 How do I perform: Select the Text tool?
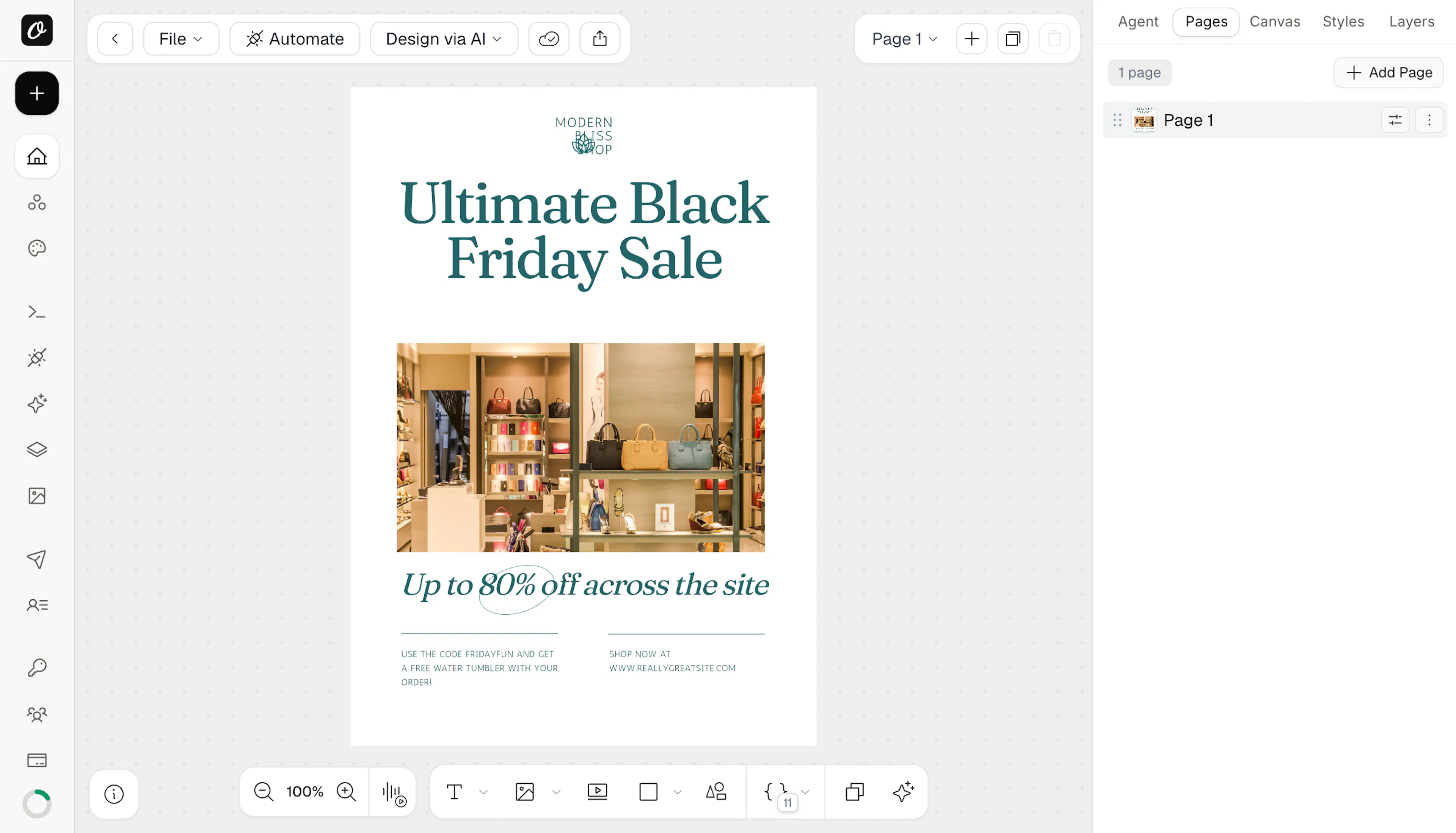[454, 792]
